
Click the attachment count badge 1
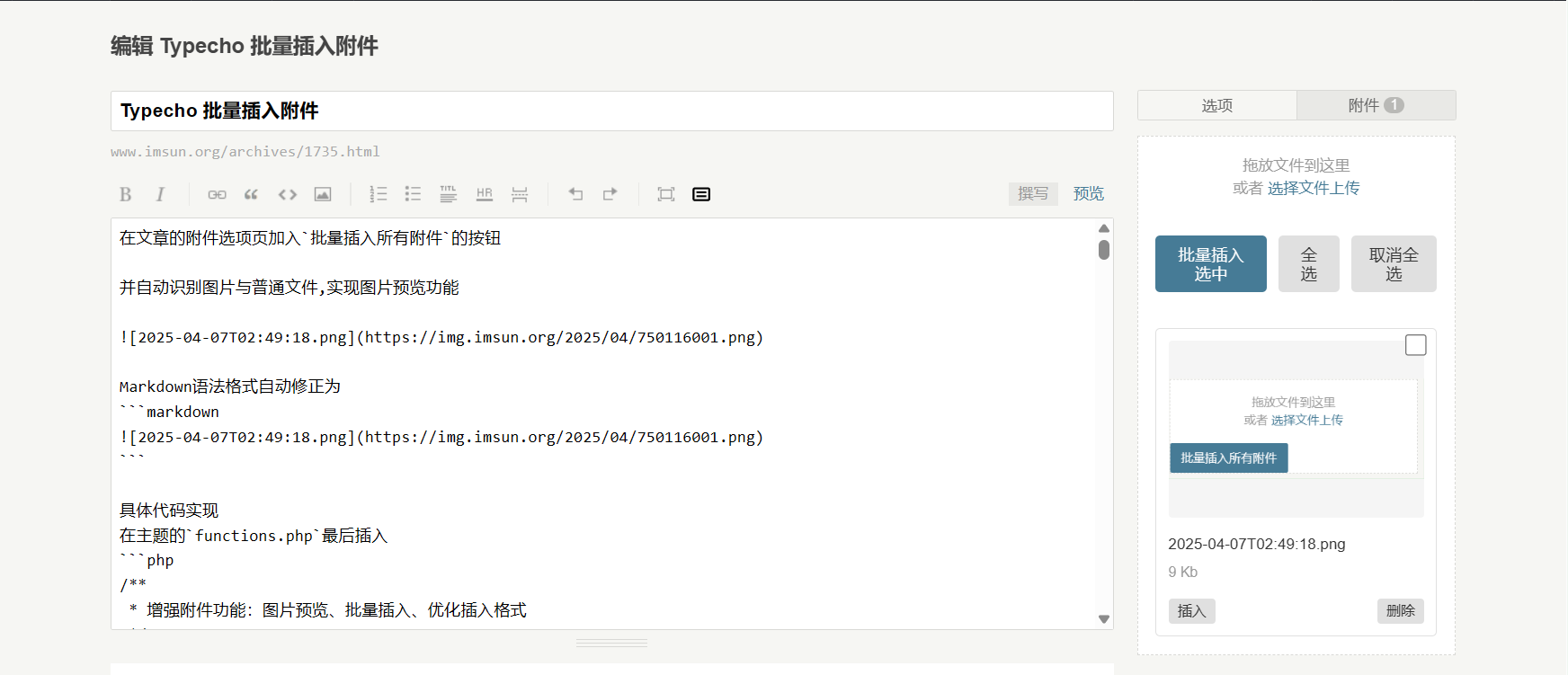pyautogui.click(x=1394, y=105)
